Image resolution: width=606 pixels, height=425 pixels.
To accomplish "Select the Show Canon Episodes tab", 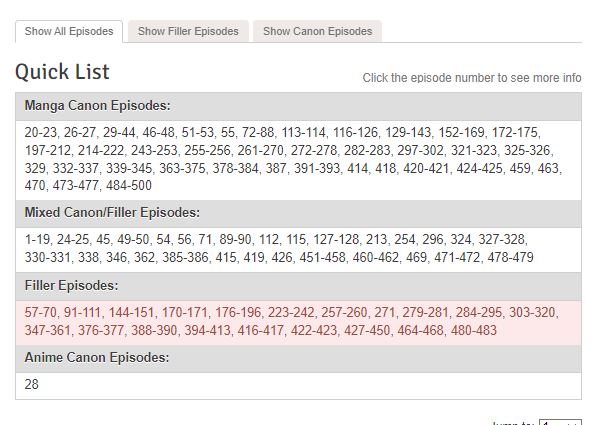I will [x=317, y=31].
